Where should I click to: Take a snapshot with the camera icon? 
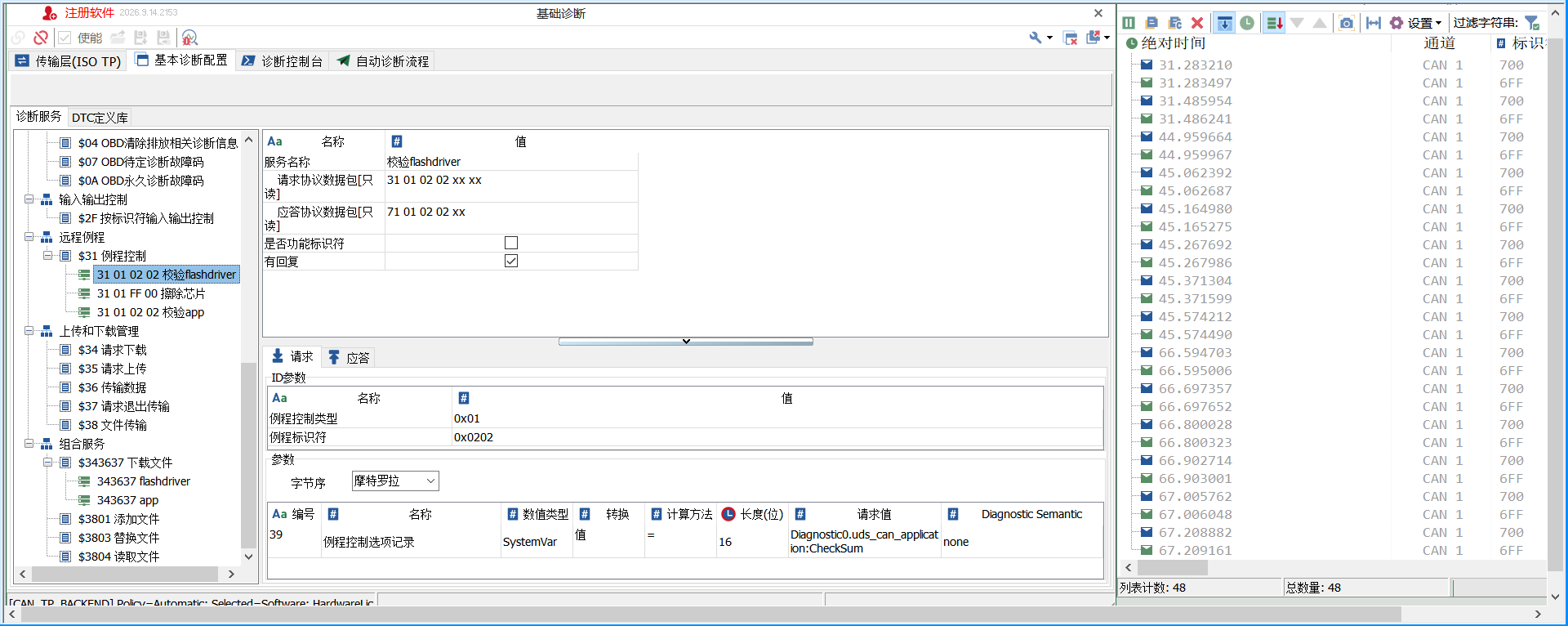(x=1347, y=23)
